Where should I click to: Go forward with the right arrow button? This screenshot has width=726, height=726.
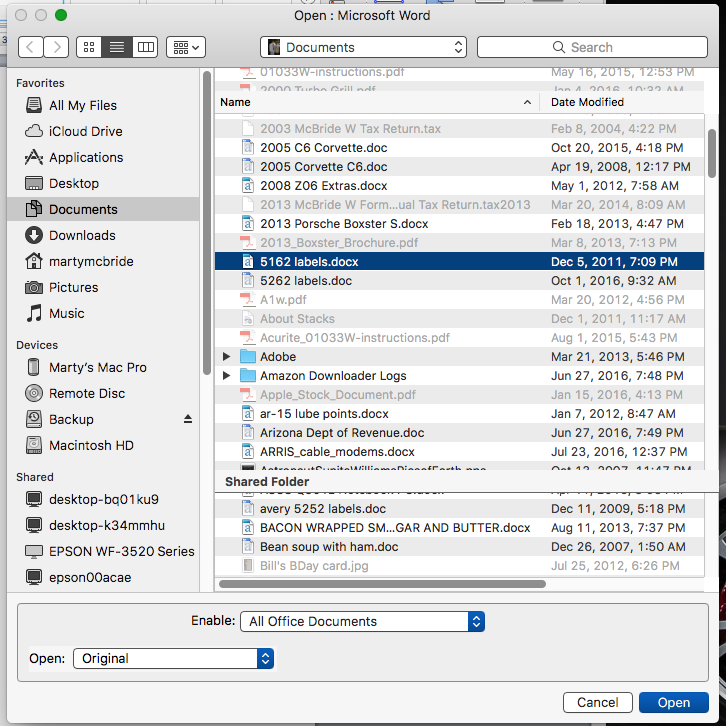[56, 47]
